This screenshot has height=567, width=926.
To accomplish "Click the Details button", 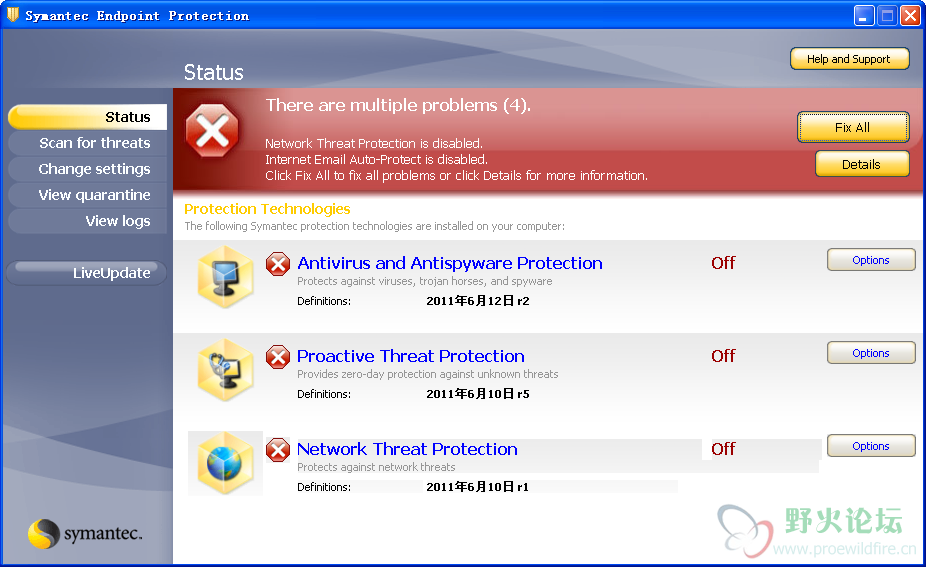I will tap(862, 164).
